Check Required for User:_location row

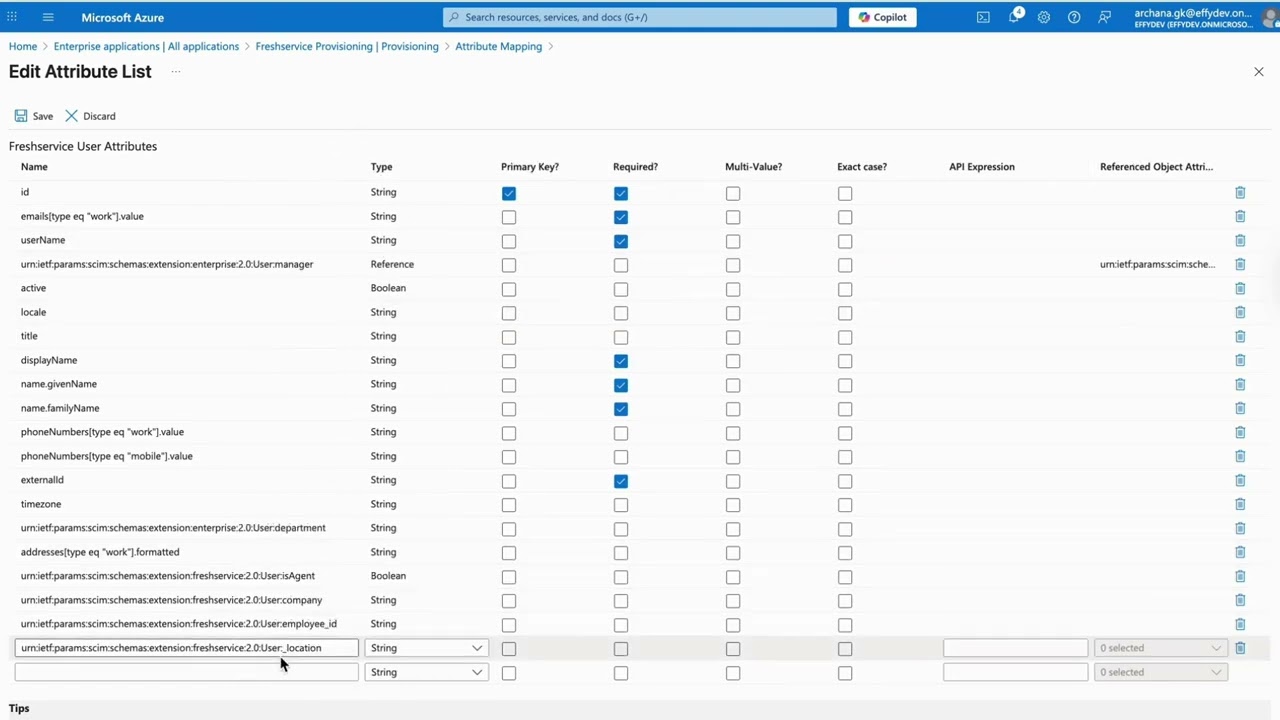coord(621,649)
